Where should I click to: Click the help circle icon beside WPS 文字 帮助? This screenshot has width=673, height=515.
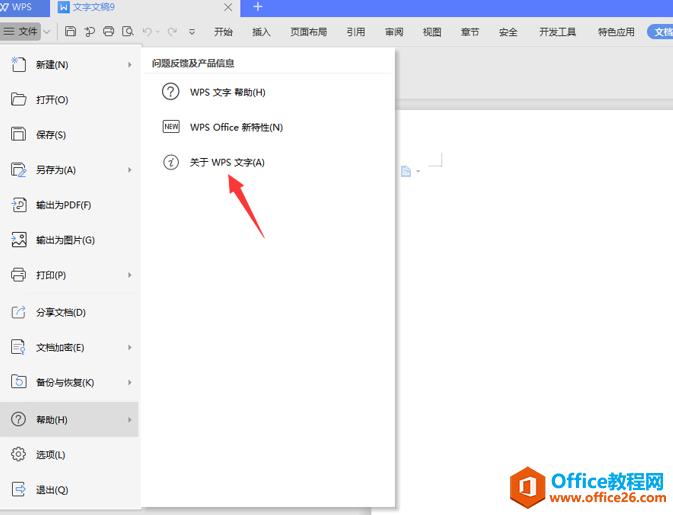coord(170,91)
